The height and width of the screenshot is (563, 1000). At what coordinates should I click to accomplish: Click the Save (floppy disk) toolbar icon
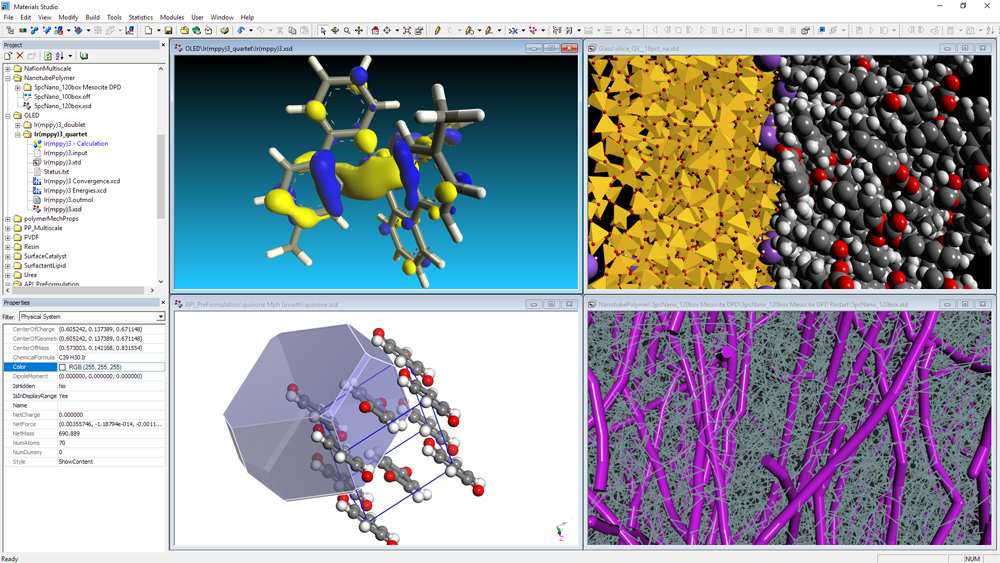[x=168, y=30]
